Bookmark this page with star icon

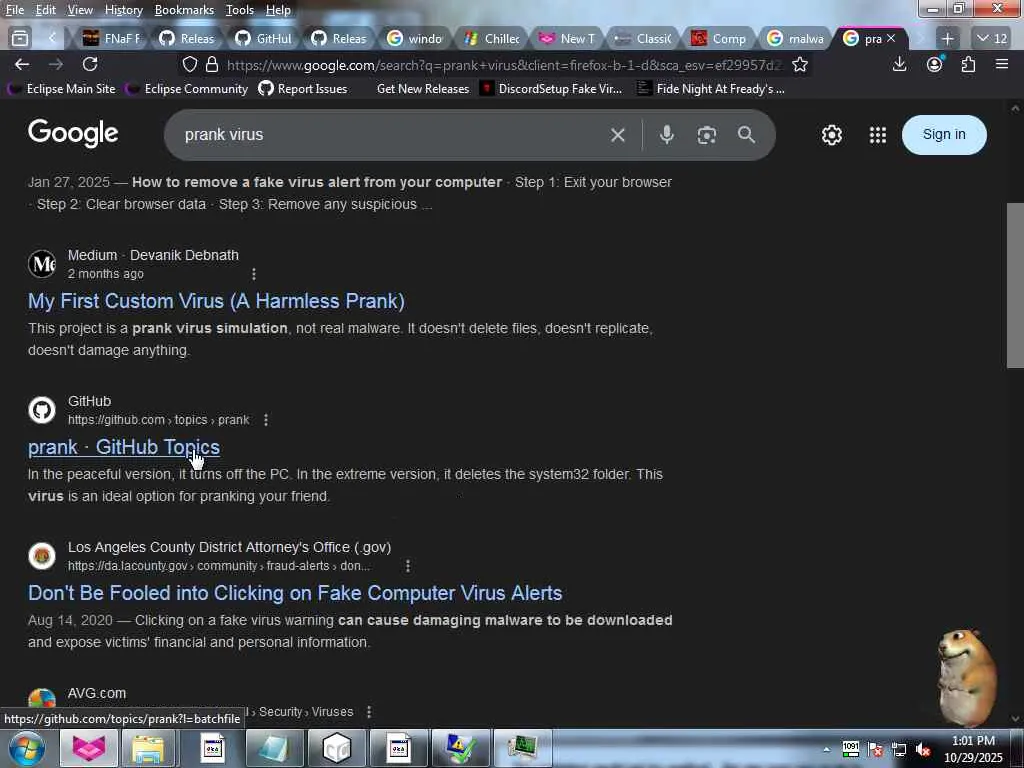coord(800,64)
